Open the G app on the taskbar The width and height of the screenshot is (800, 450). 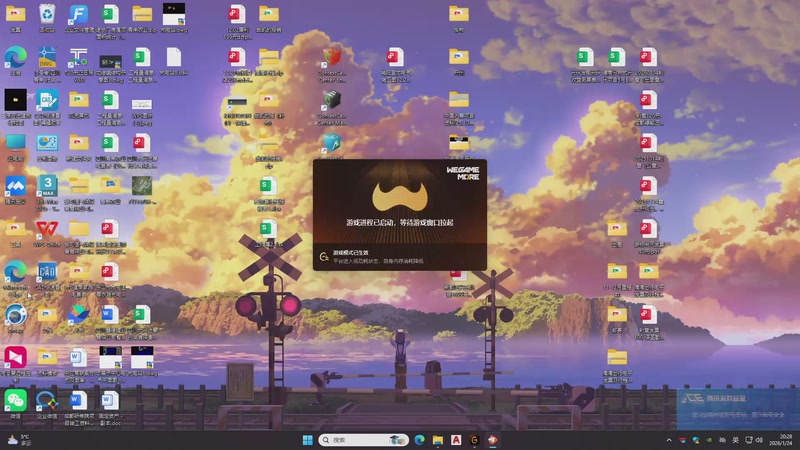pos(474,440)
